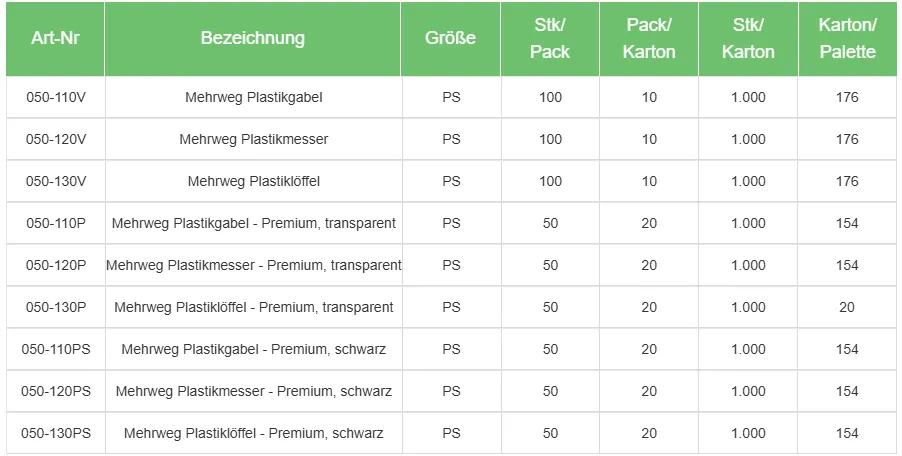The width and height of the screenshot is (902, 456).
Task: Select Mehrweg Plastikgabel - Premium, transparent
Action: pyautogui.click(x=254, y=223)
